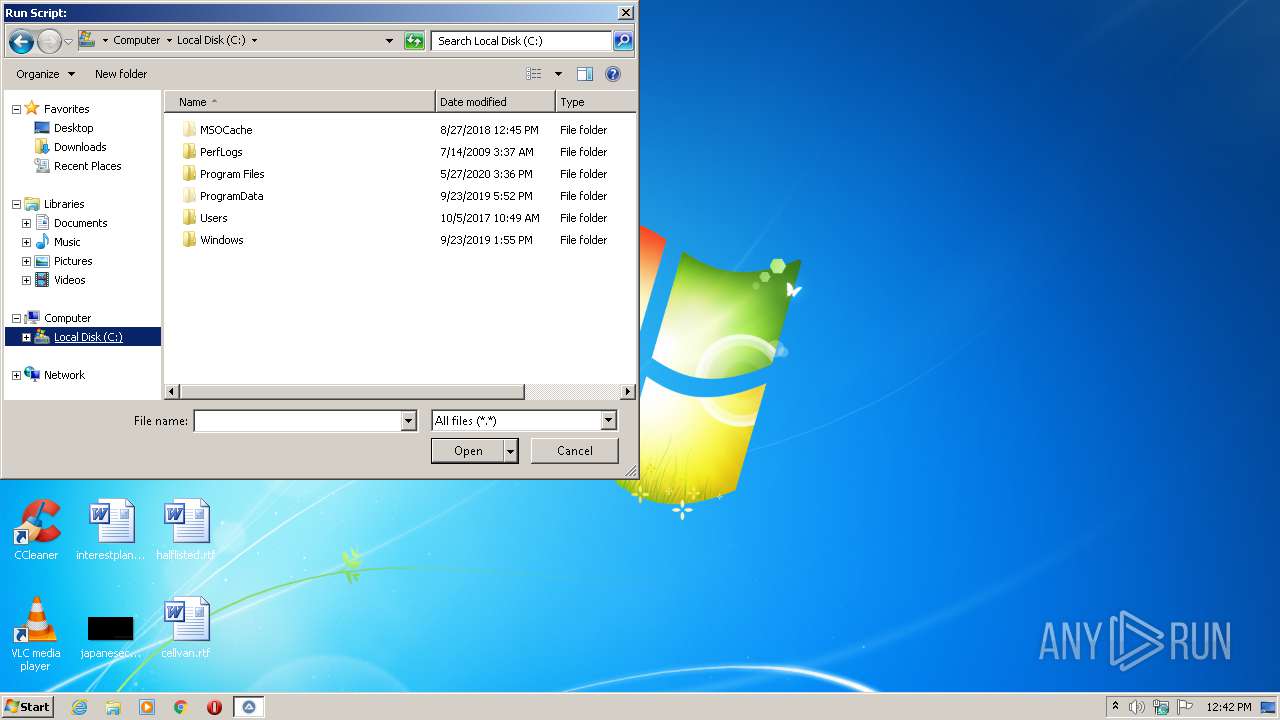Select the Windows folder icon
The image size is (1280, 720).
(189, 240)
